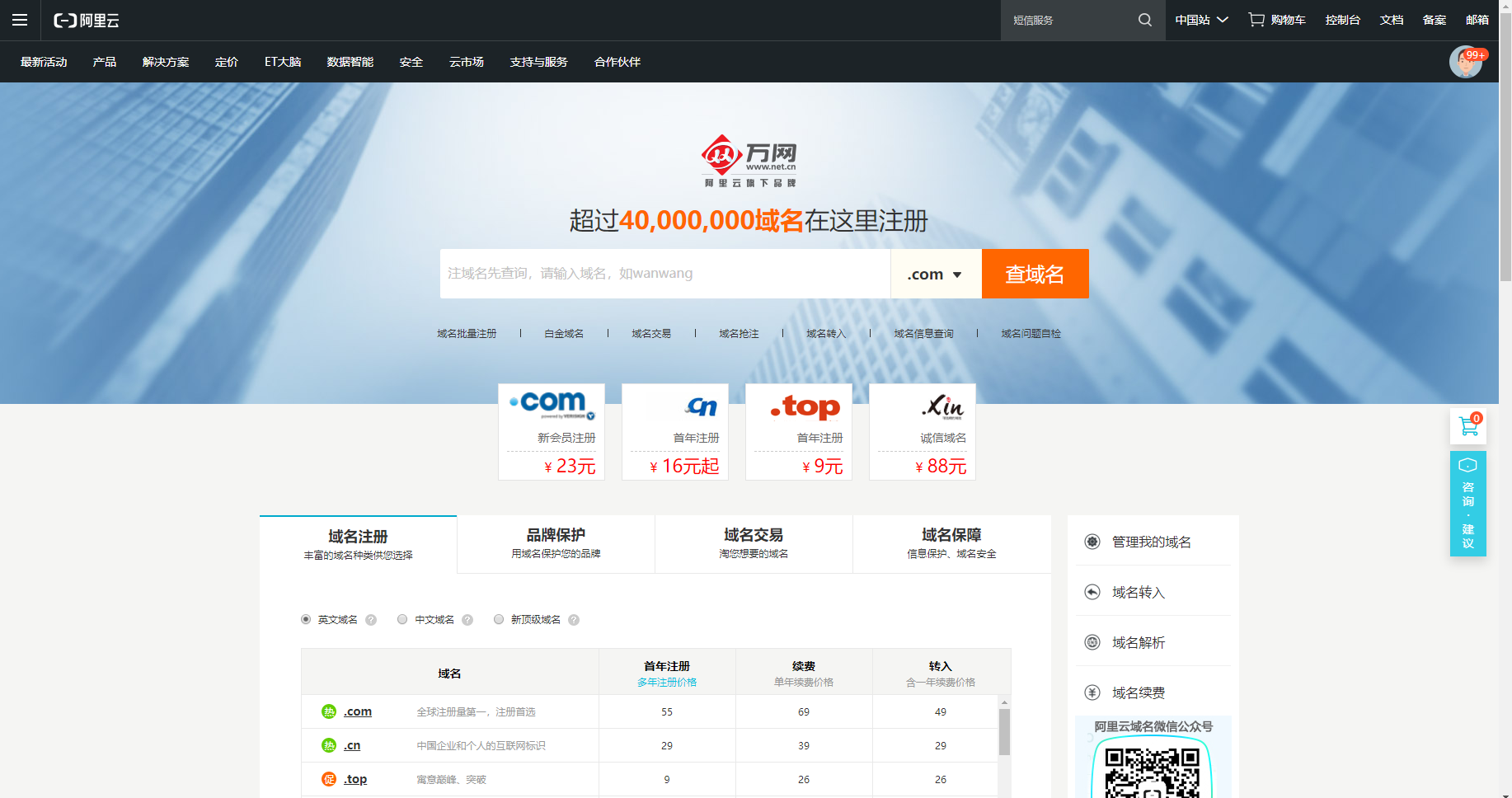1512x798 pixels.
Task: Click the help icon beside 英文域名
Action: 371,620
